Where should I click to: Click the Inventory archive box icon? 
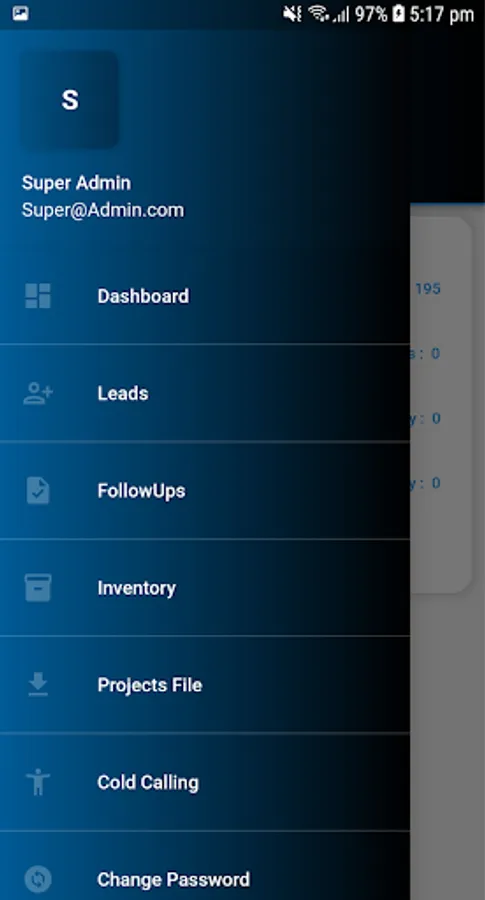coord(38,588)
